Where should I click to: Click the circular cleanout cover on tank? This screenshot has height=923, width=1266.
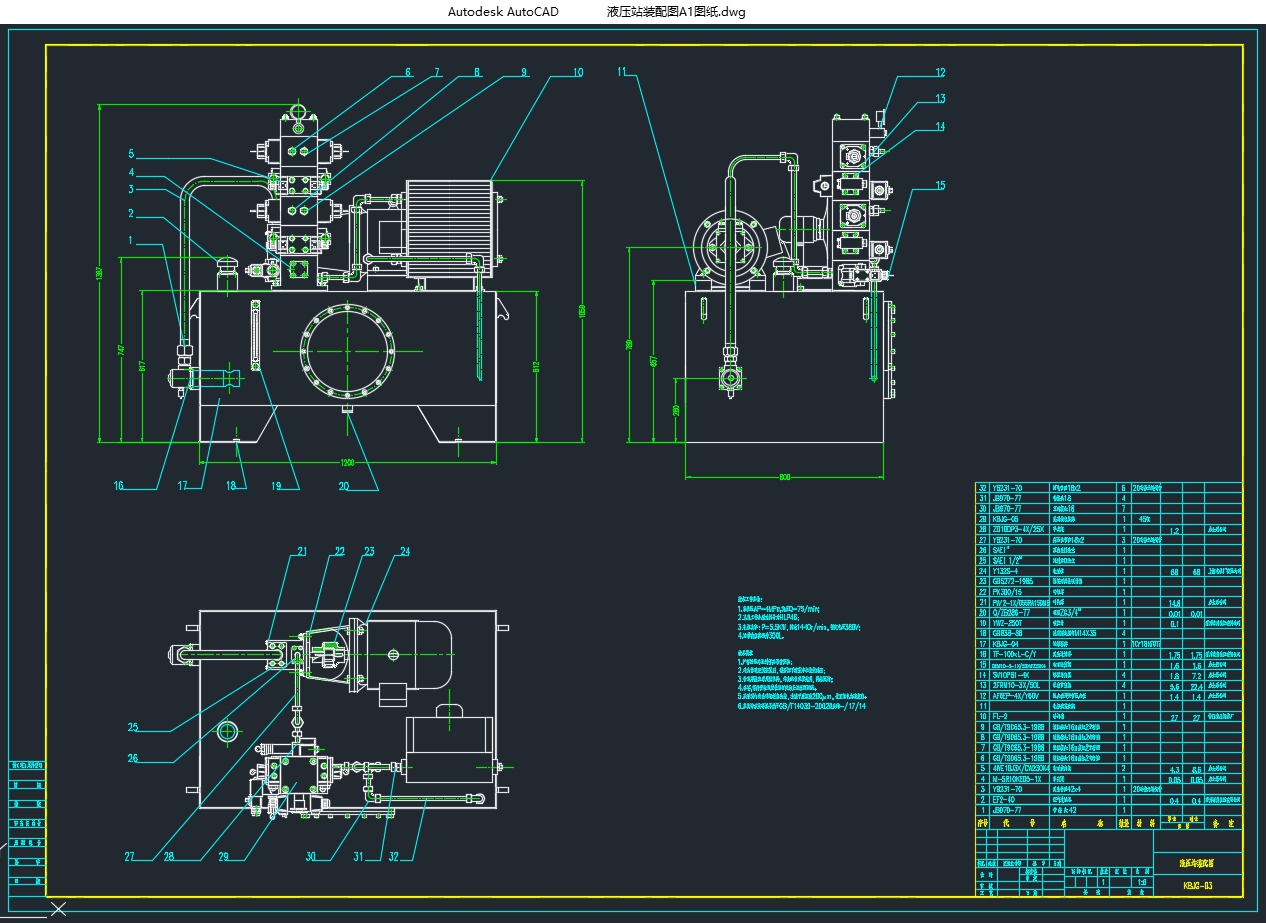[x=349, y=351]
